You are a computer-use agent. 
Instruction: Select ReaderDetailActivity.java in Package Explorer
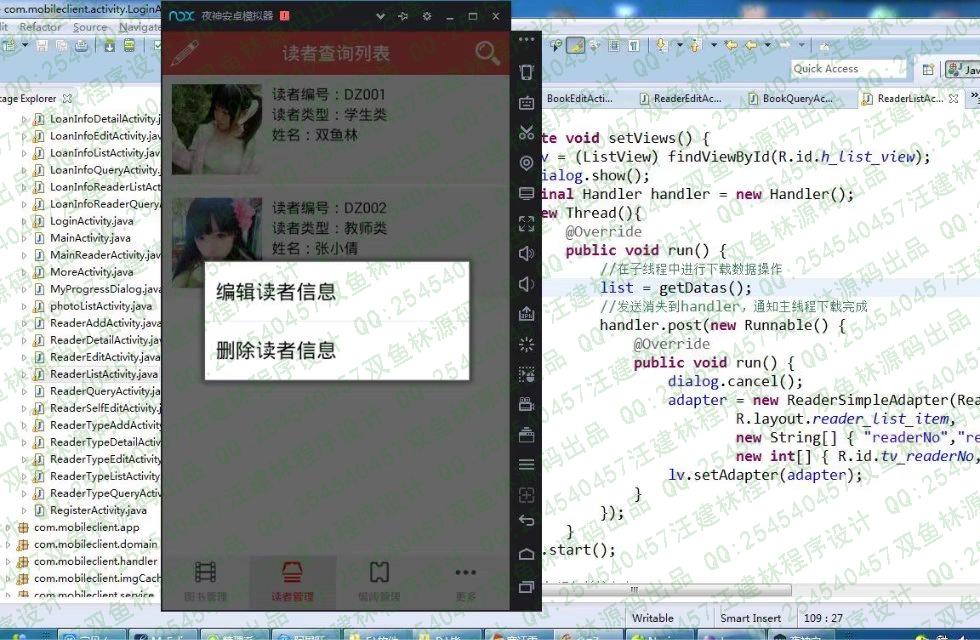(105, 340)
